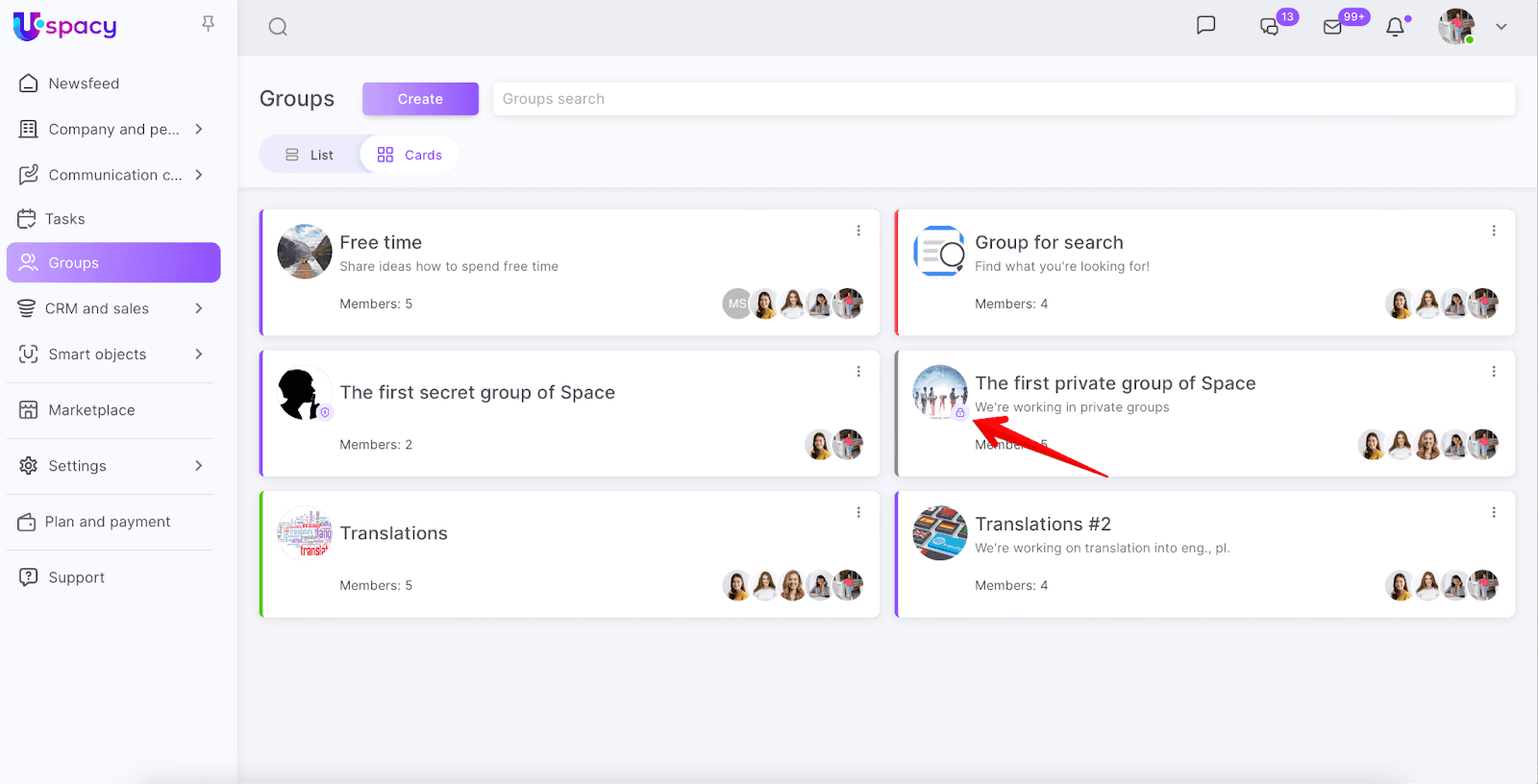
Task: Click the Uspacy logo
Action: click(65, 26)
